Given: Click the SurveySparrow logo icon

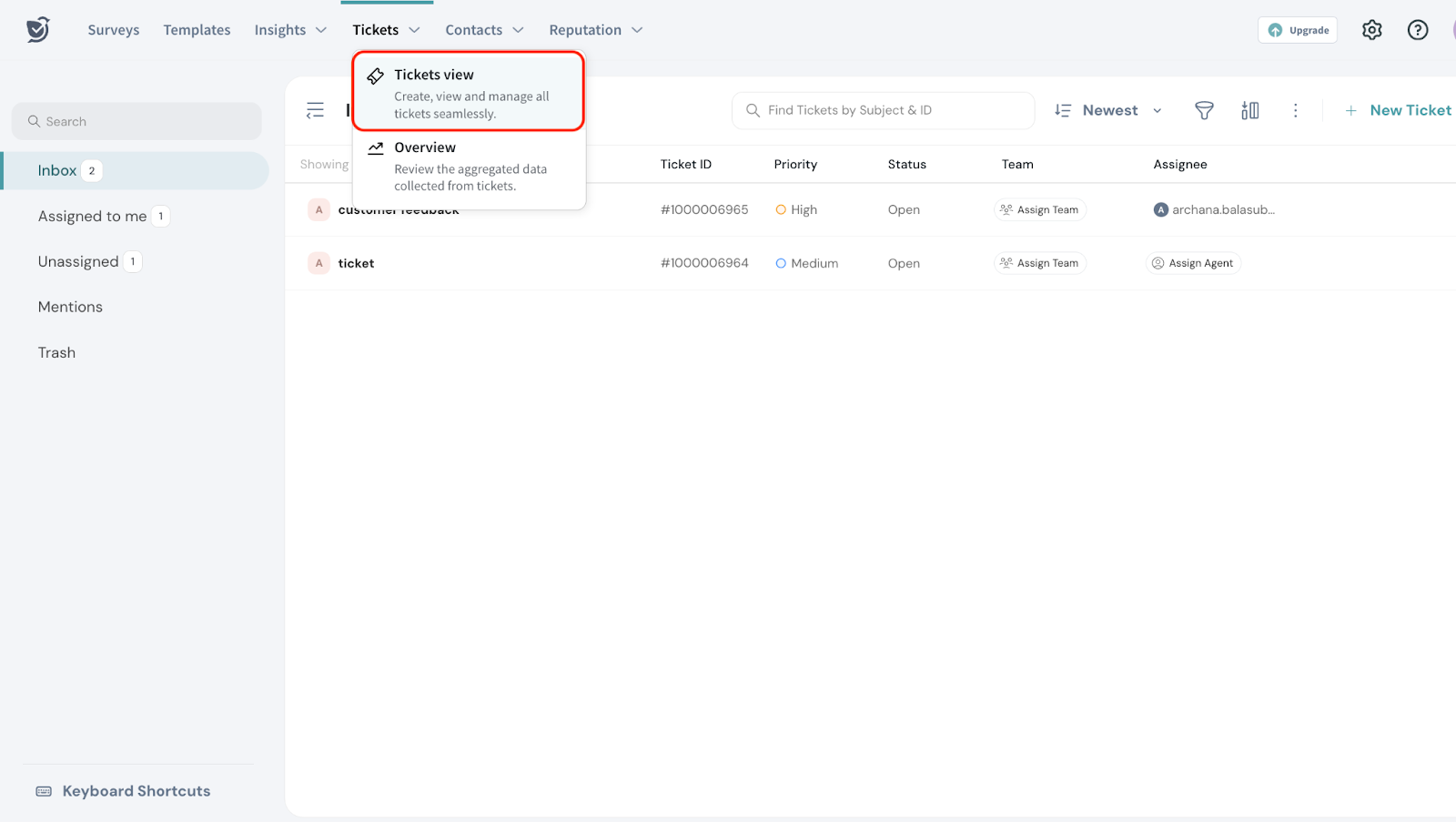Looking at the screenshot, I should (37, 30).
